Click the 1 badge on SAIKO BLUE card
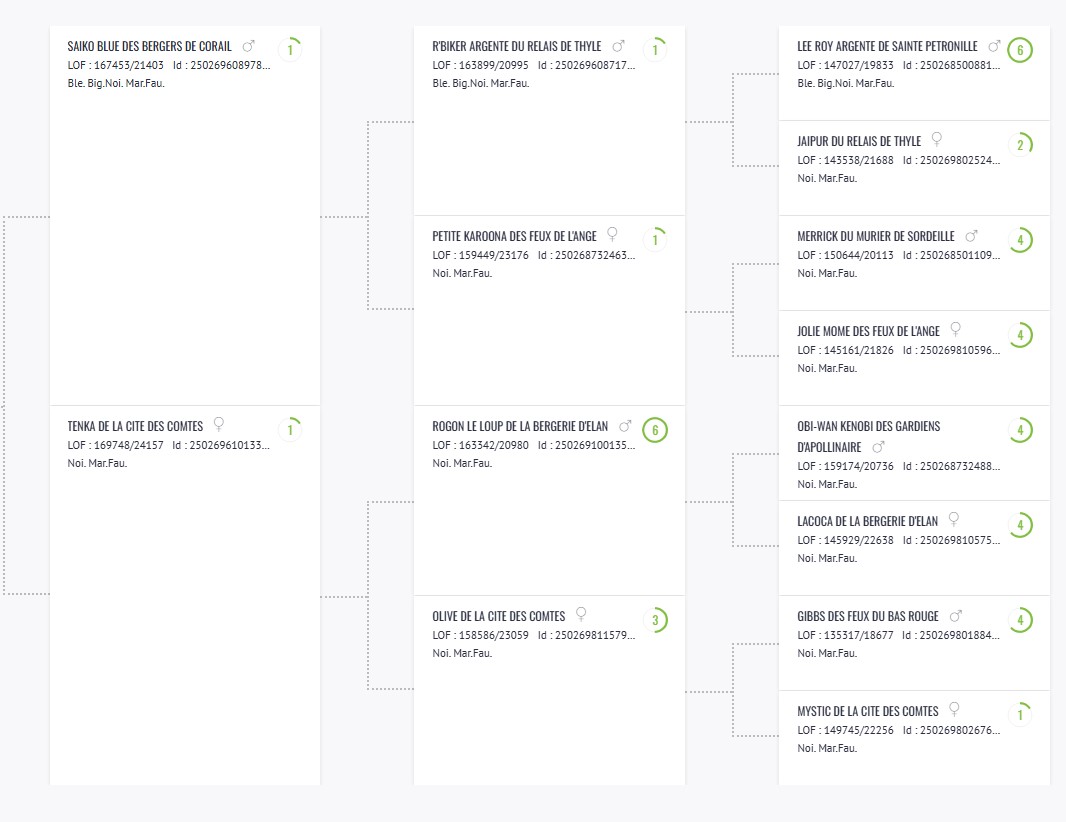The width and height of the screenshot is (1066, 822). pos(290,50)
